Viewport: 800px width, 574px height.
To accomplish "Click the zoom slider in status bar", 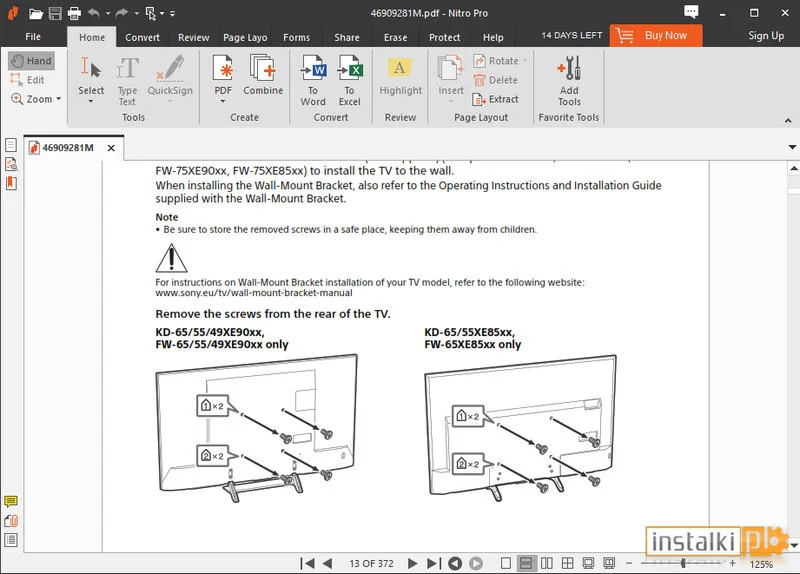I will tap(684, 564).
